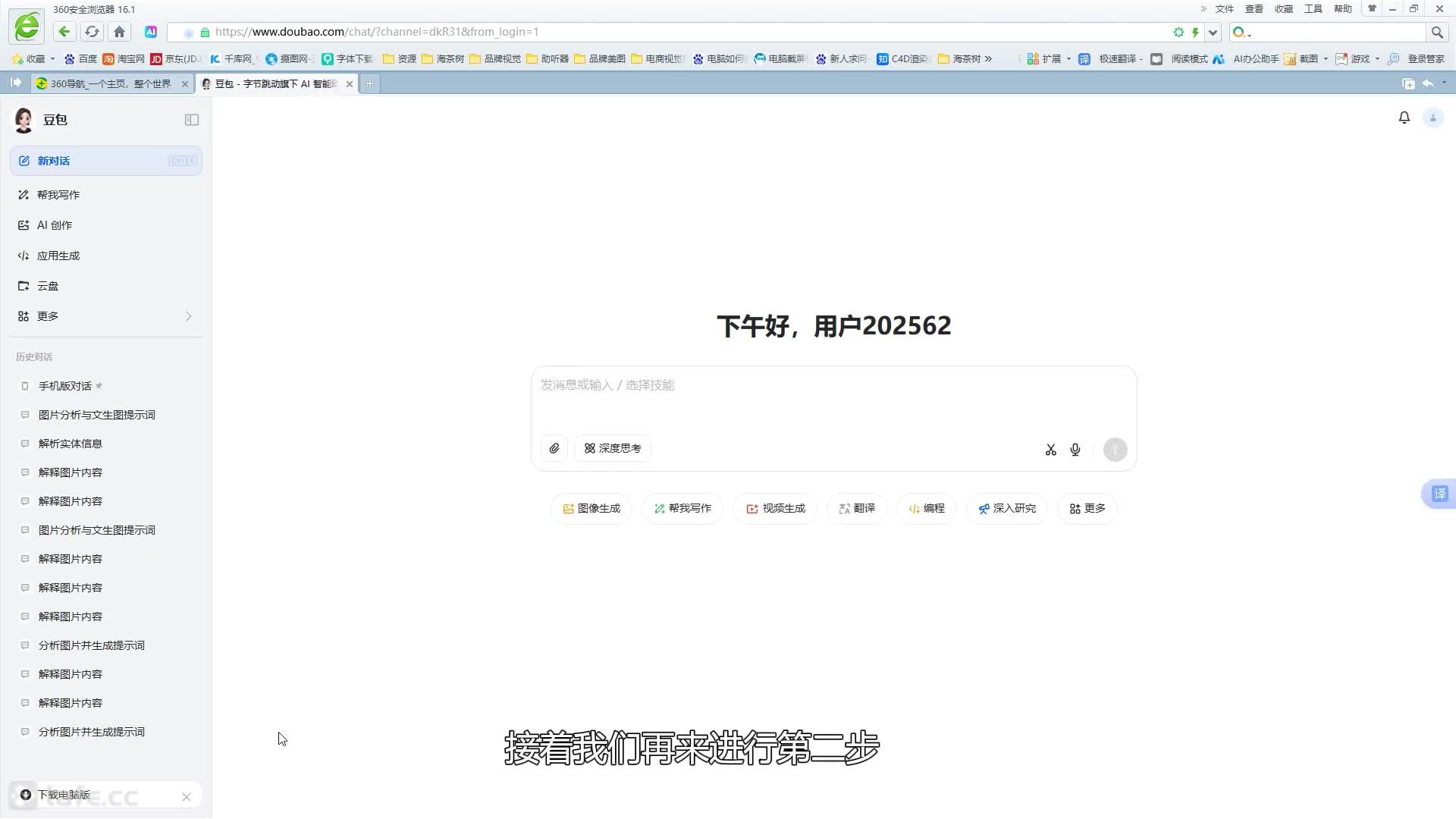Open the 手机版对话 history item
This screenshot has width=1456, height=819.
106,386
